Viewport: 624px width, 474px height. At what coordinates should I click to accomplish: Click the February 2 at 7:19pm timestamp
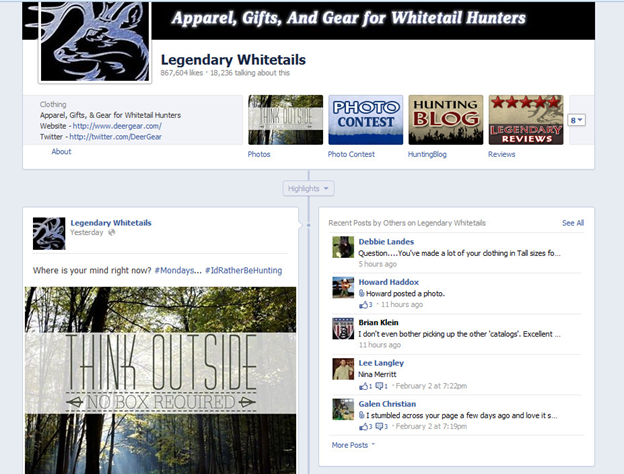[x=431, y=427]
